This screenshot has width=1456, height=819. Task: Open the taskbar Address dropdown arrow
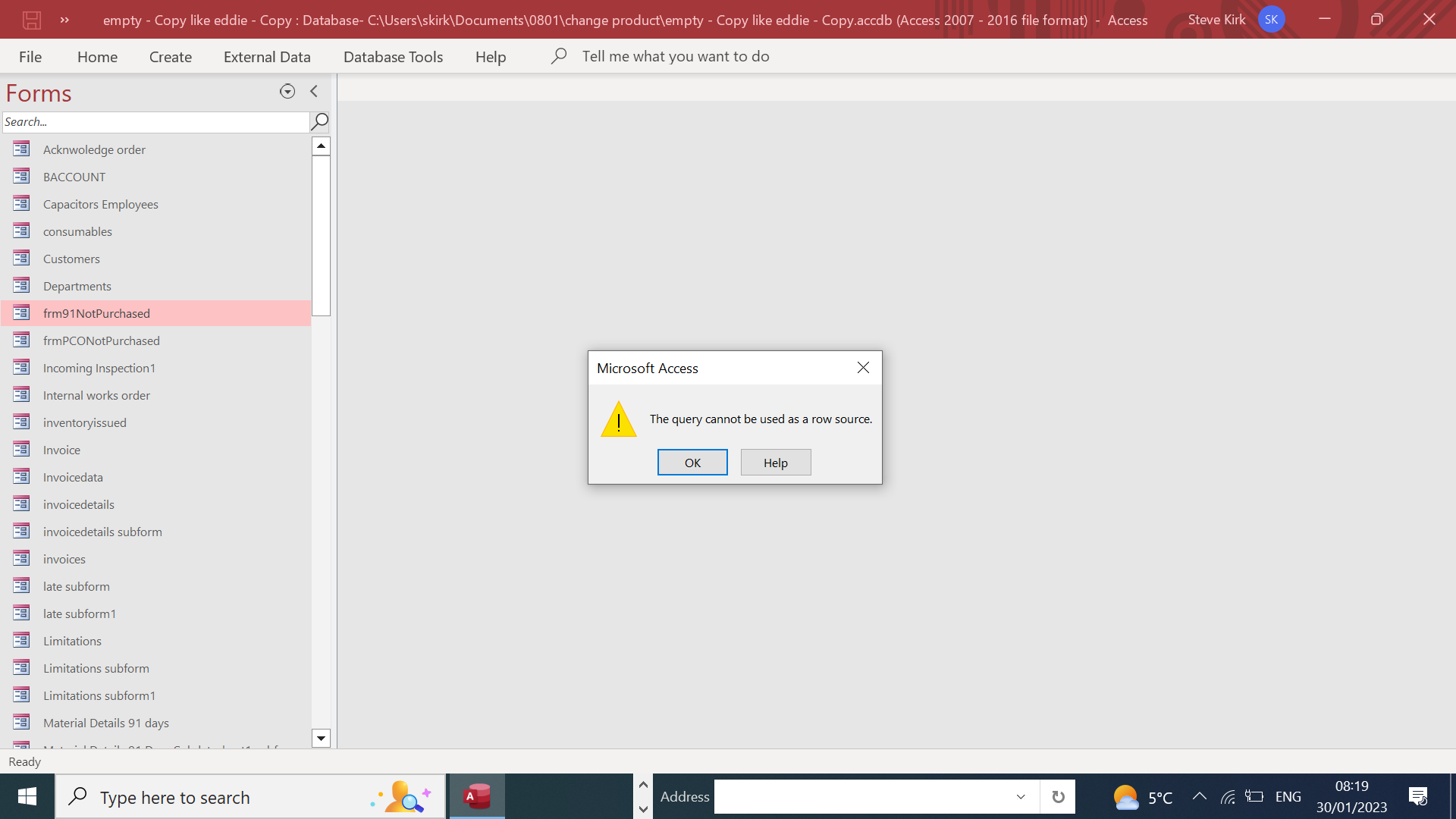click(x=1021, y=797)
